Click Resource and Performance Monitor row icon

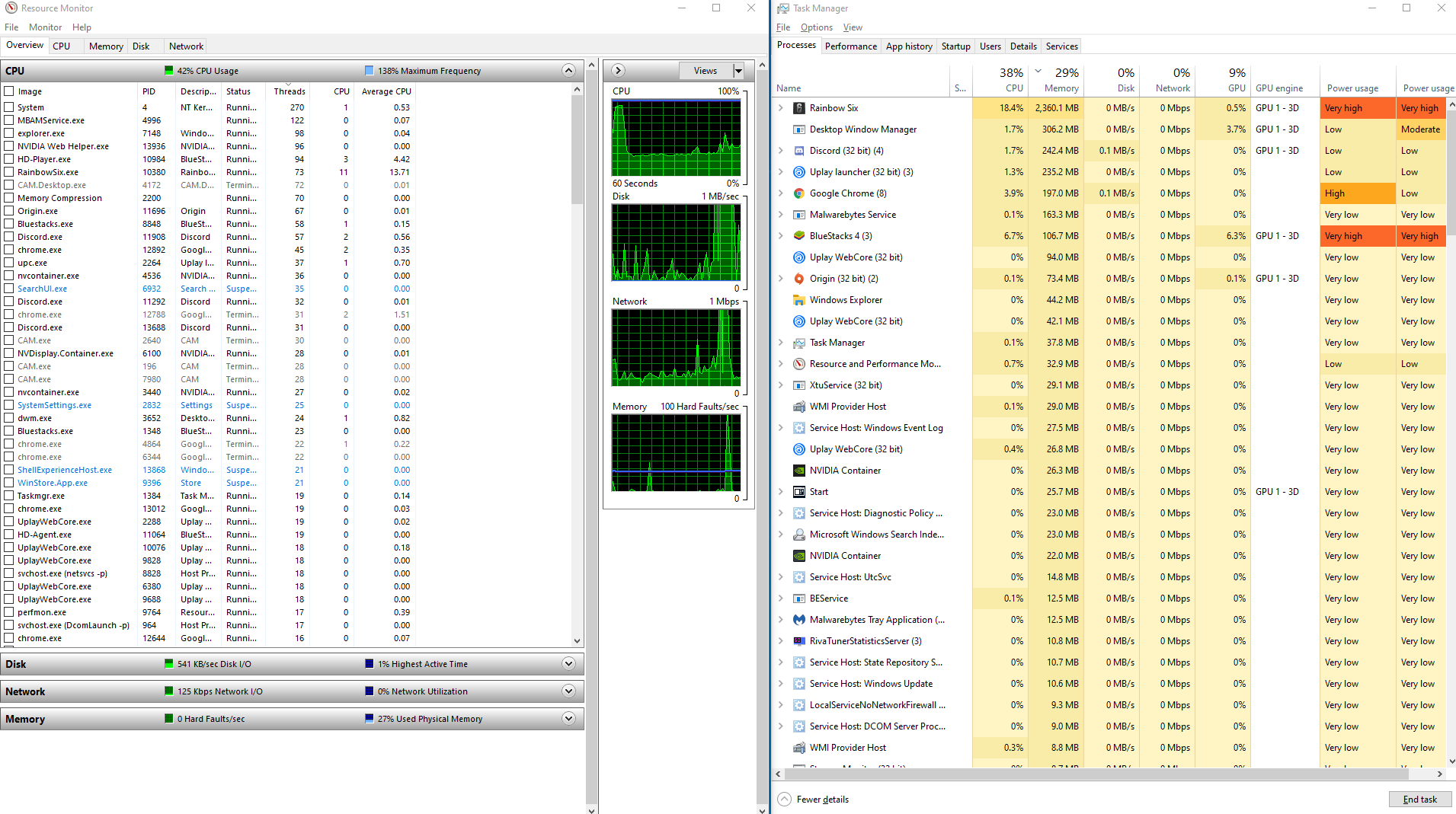pyautogui.click(x=798, y=364)
